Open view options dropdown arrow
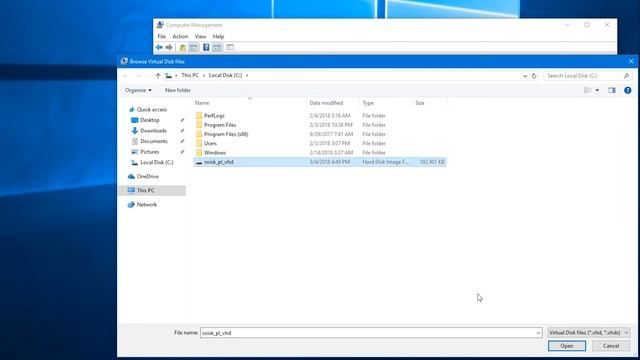640x360 pixels. 597,90
